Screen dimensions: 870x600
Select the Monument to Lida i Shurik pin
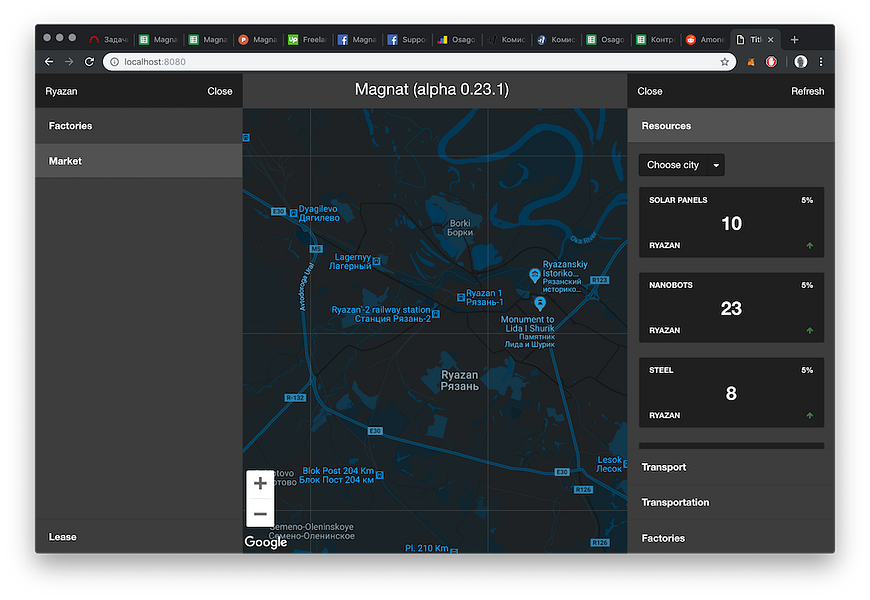pos(540,303)
